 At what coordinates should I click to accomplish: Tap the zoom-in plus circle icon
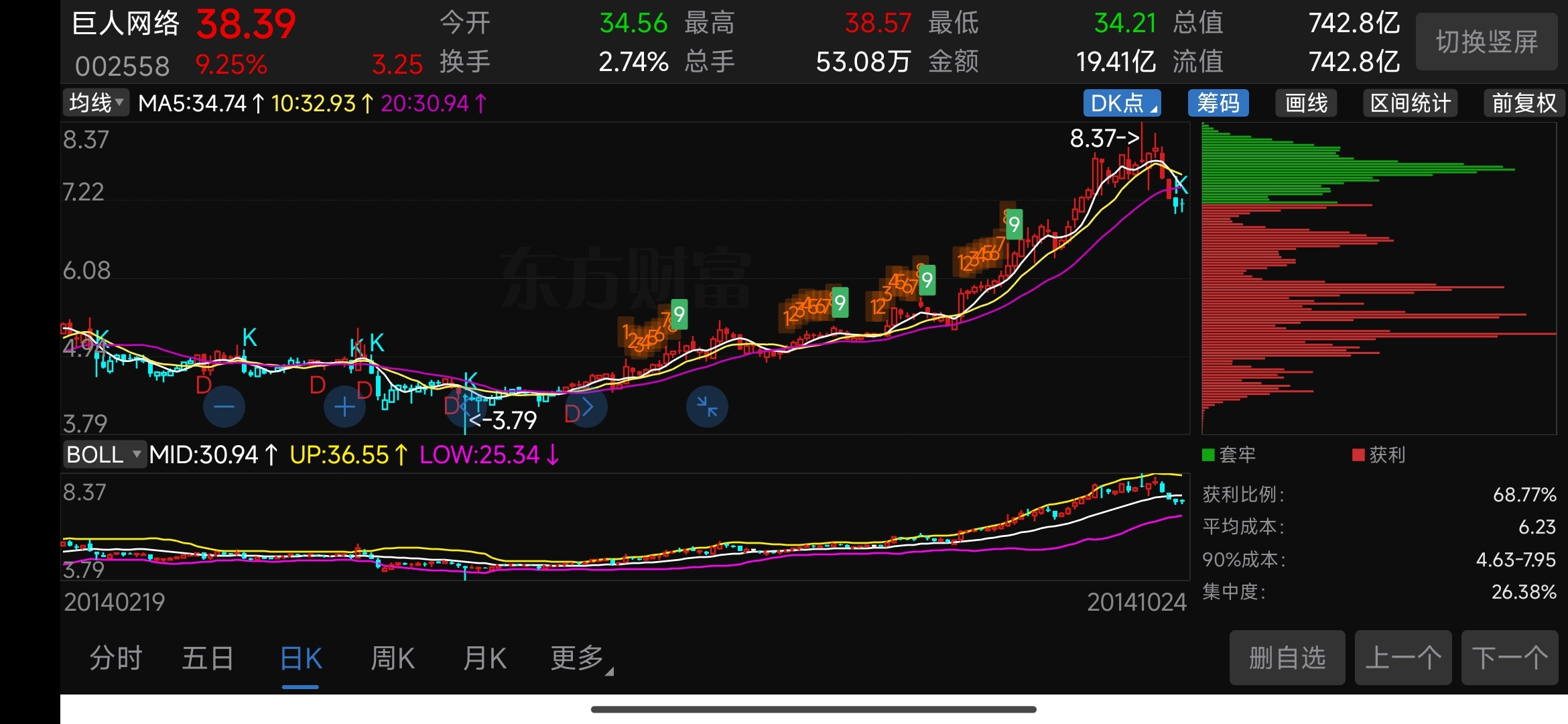344,407
